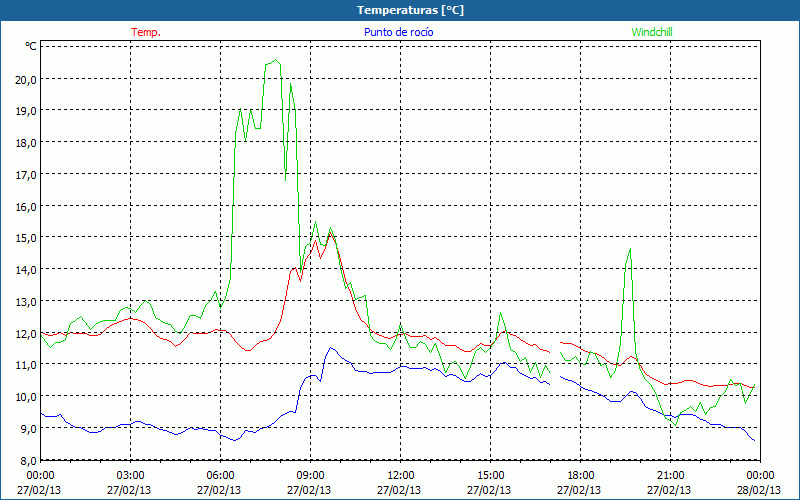The image size is (800, 500).
Task: Click the 8,0 y-axis value
Action: pyautogui.click(x=28, y=461)
